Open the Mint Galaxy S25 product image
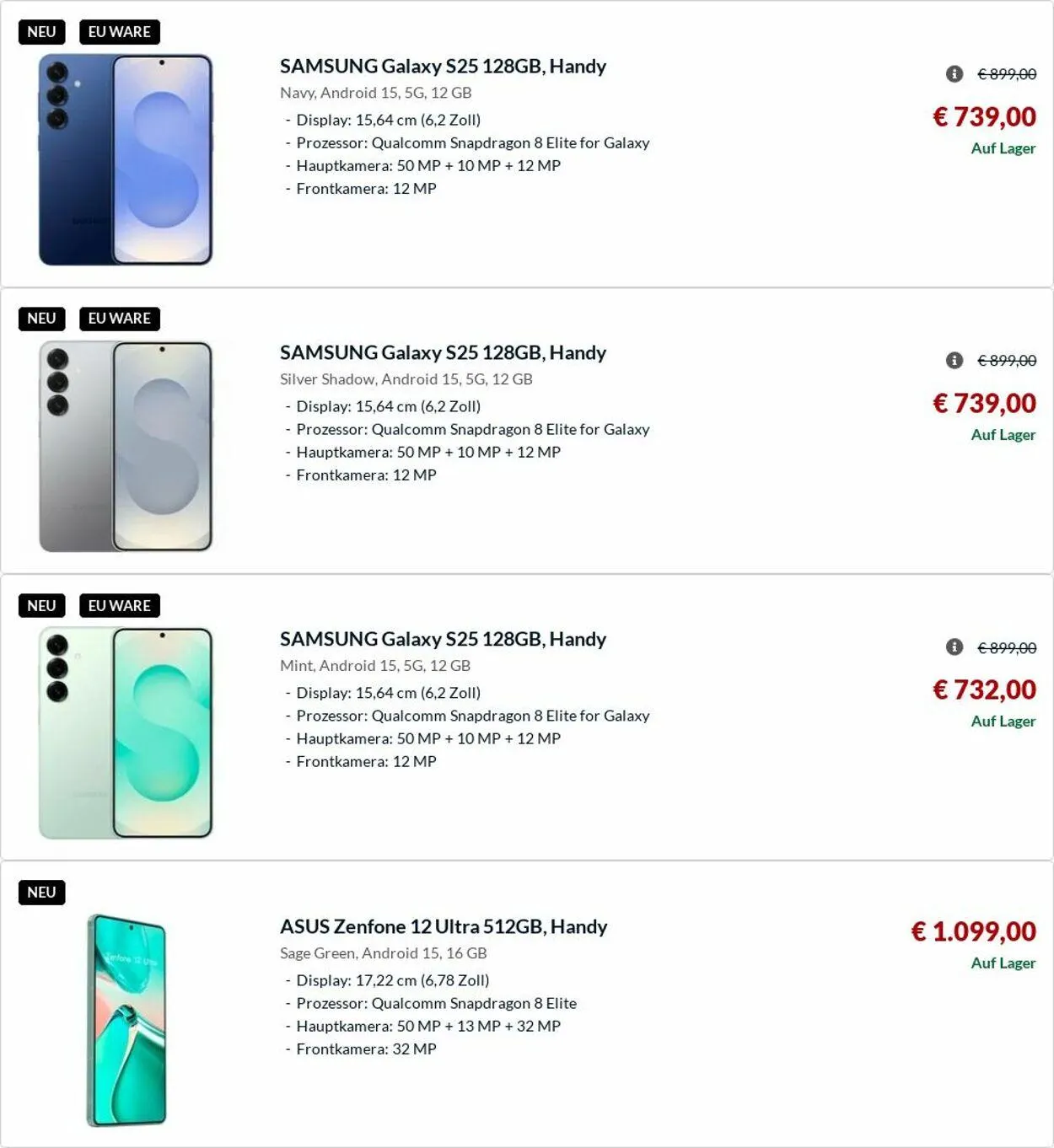The width and height of the screenshot is (1054, 1148). (126, 733)
